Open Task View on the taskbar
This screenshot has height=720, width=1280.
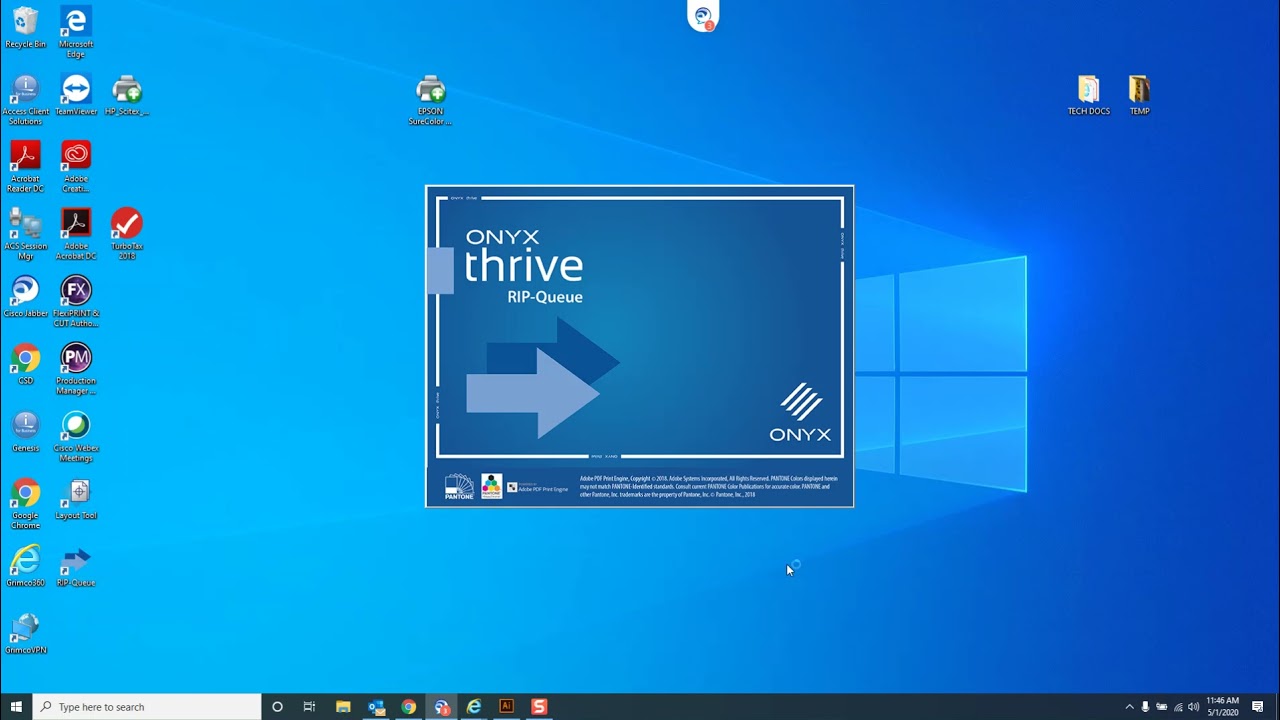(x=309, y=707)
